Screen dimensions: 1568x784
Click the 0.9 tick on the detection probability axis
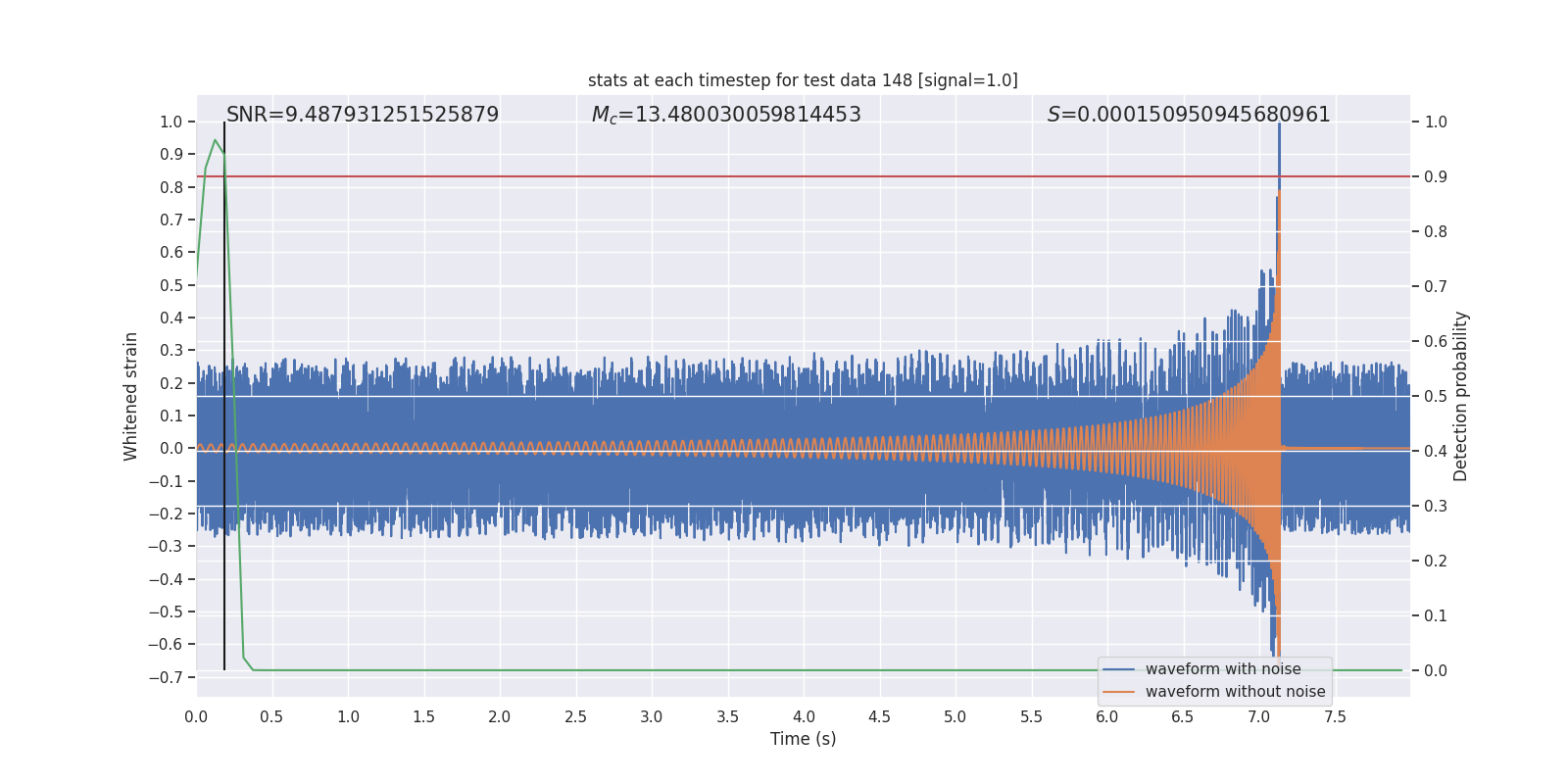pos(1436,176)
